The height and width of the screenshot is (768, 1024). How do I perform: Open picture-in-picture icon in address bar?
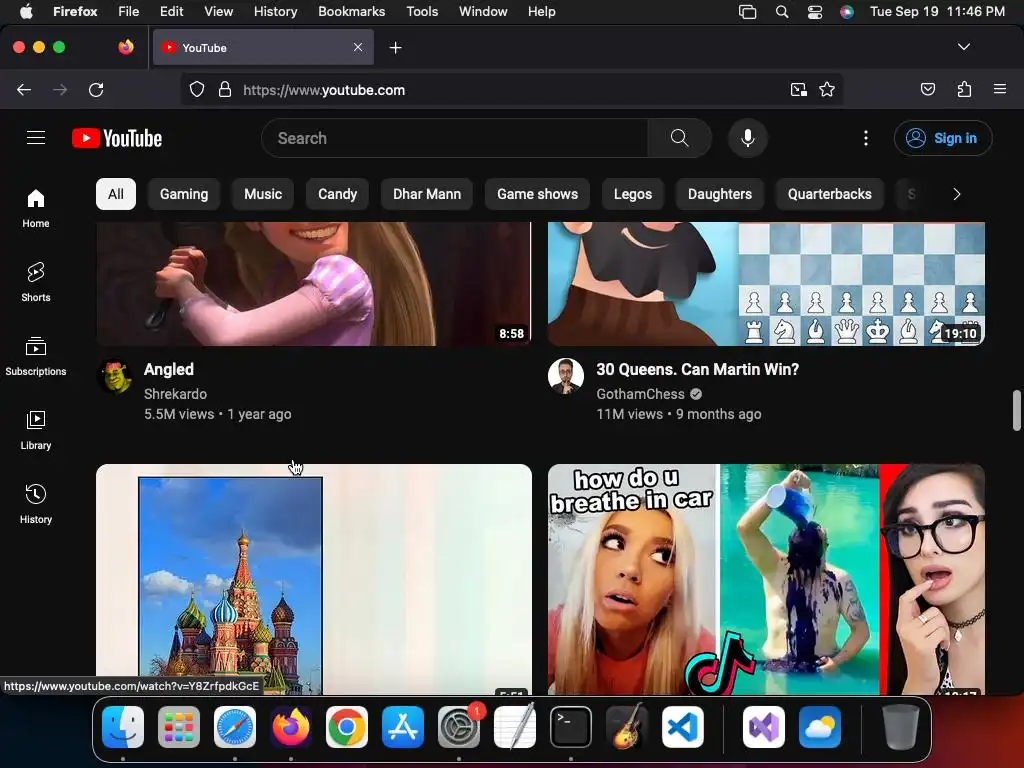click(x=798, y=89)
